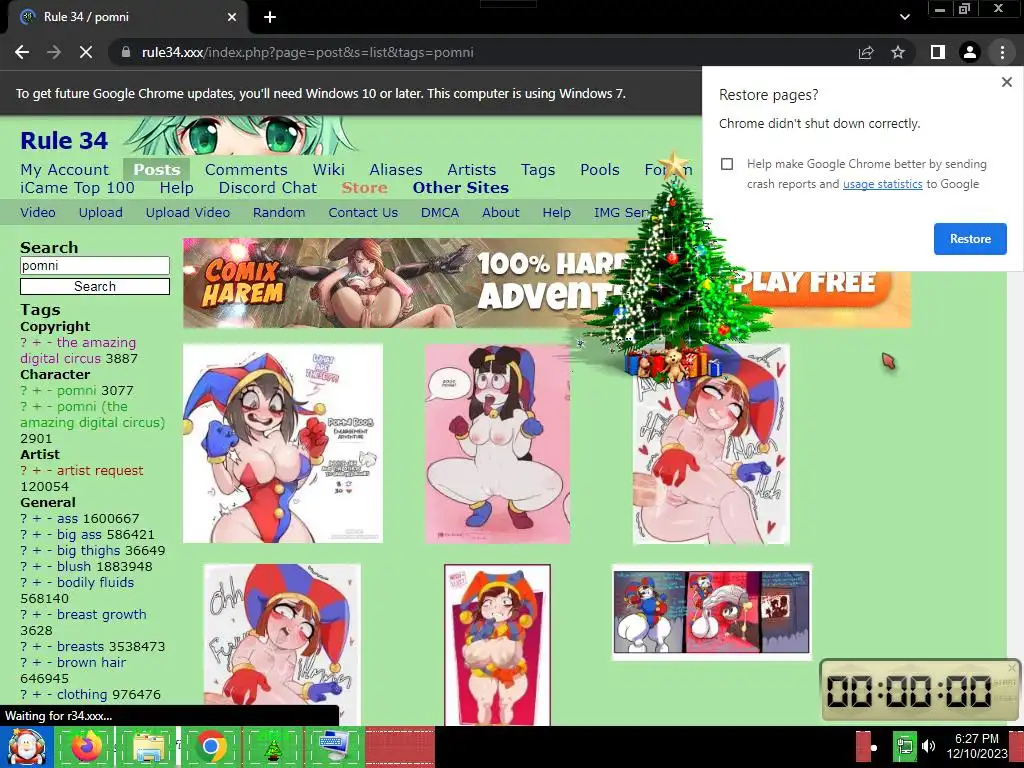Open the Aliases page
The width and height of the screenshot is (1024, 768).
[396, 170]
